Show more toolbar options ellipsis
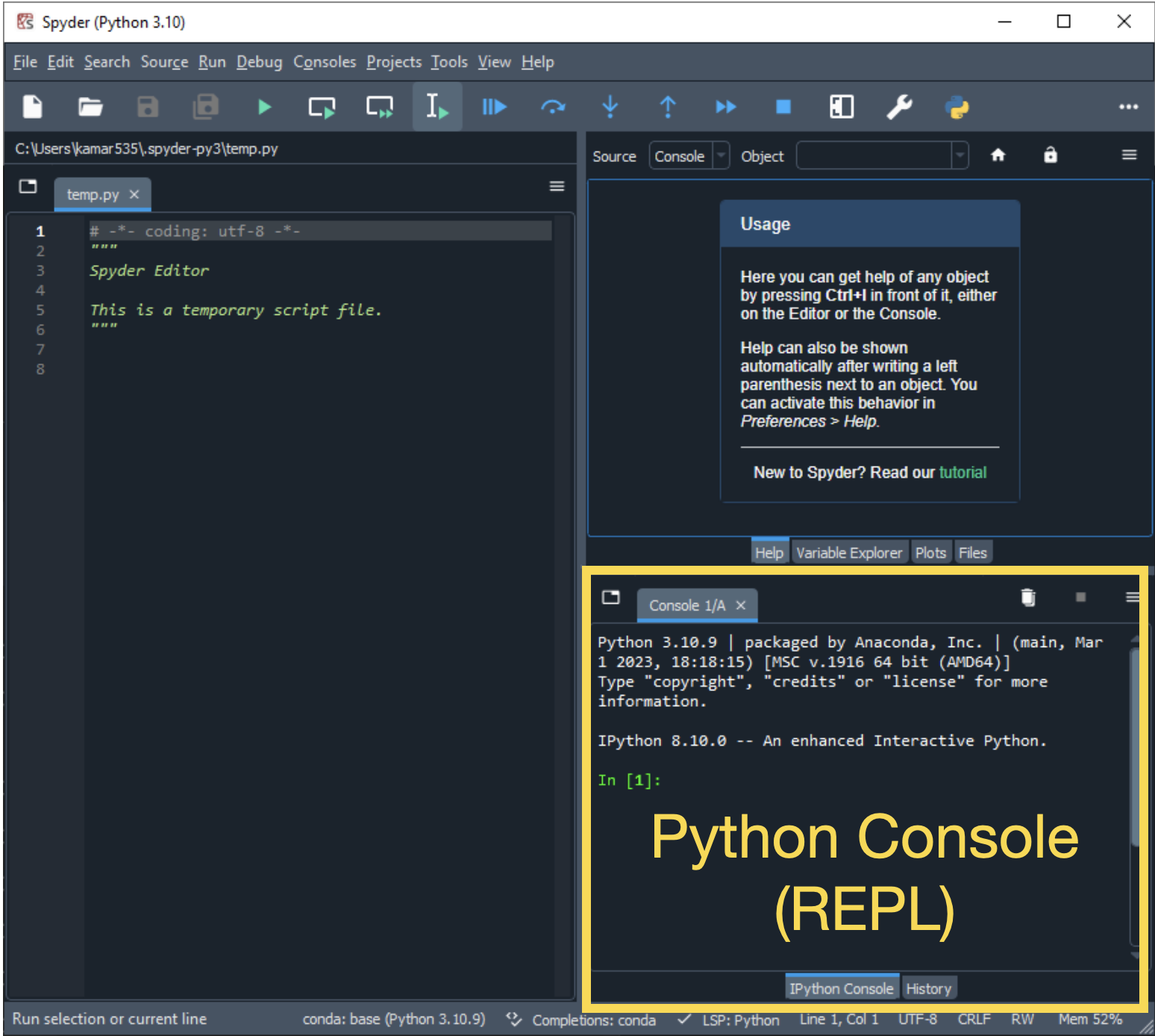 coord(1129,107)
